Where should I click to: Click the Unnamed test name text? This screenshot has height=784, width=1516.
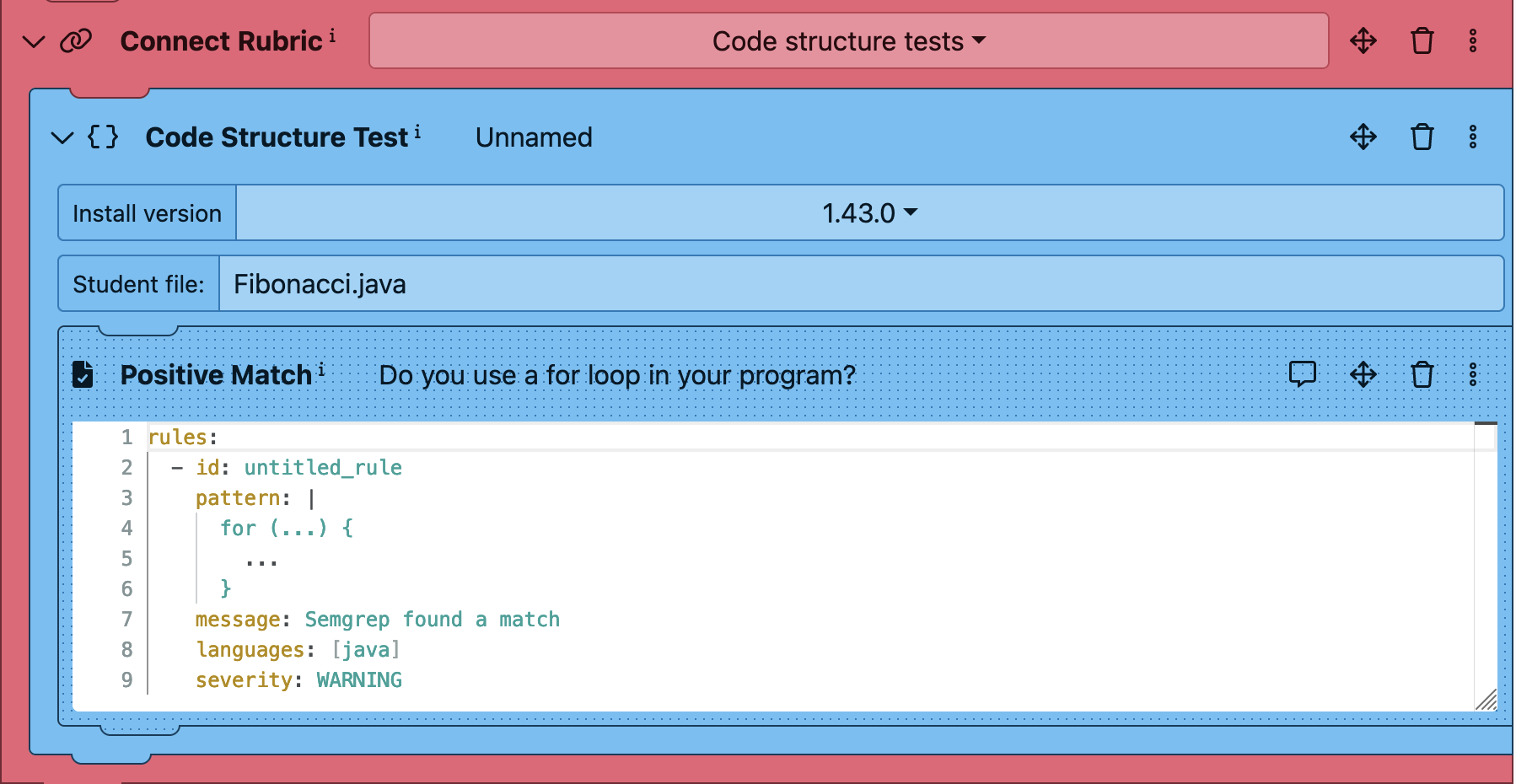point(534,137)
